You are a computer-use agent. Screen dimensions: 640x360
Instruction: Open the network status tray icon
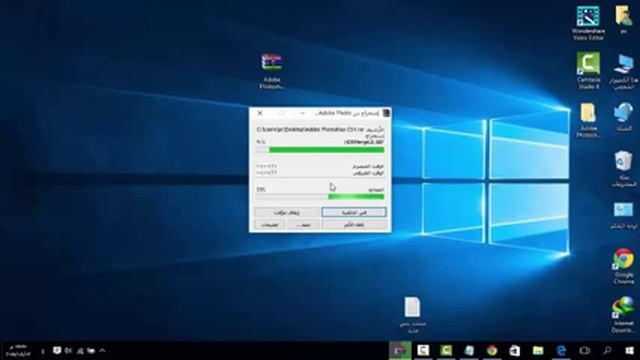tap(80, 351)
